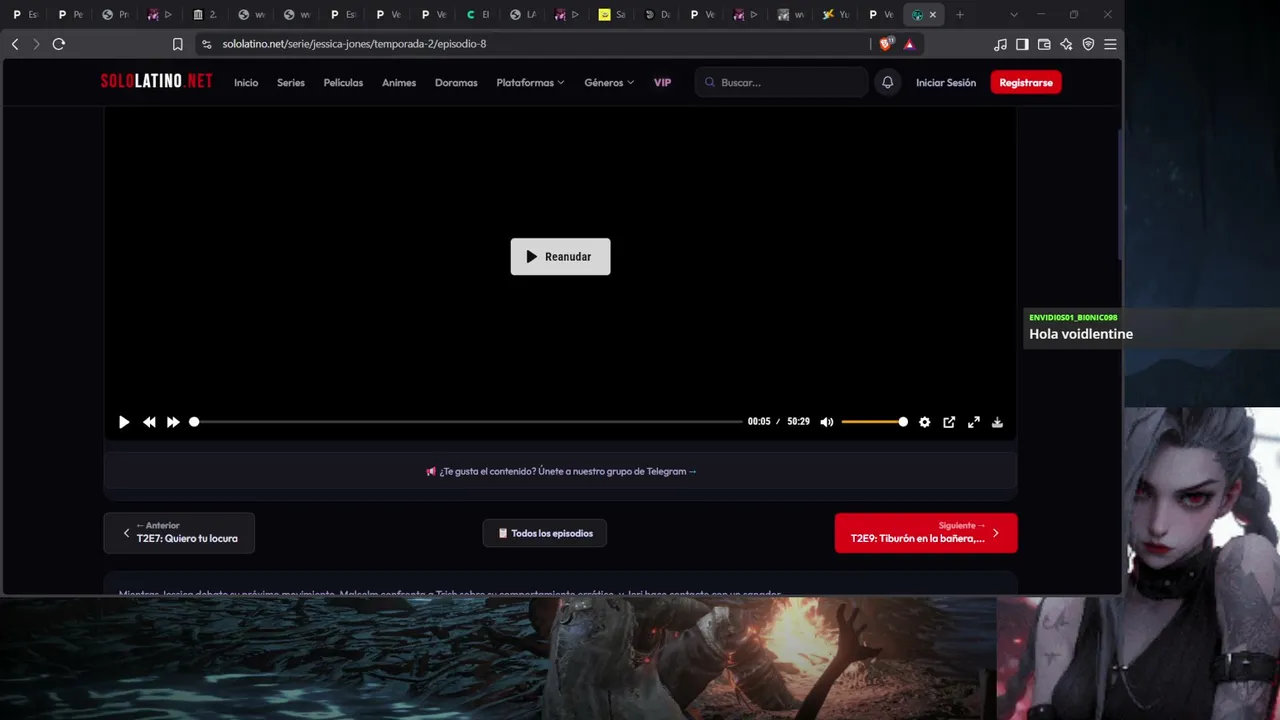Focus the Buscar search field
1280x720 pixels.
point(782,82)
